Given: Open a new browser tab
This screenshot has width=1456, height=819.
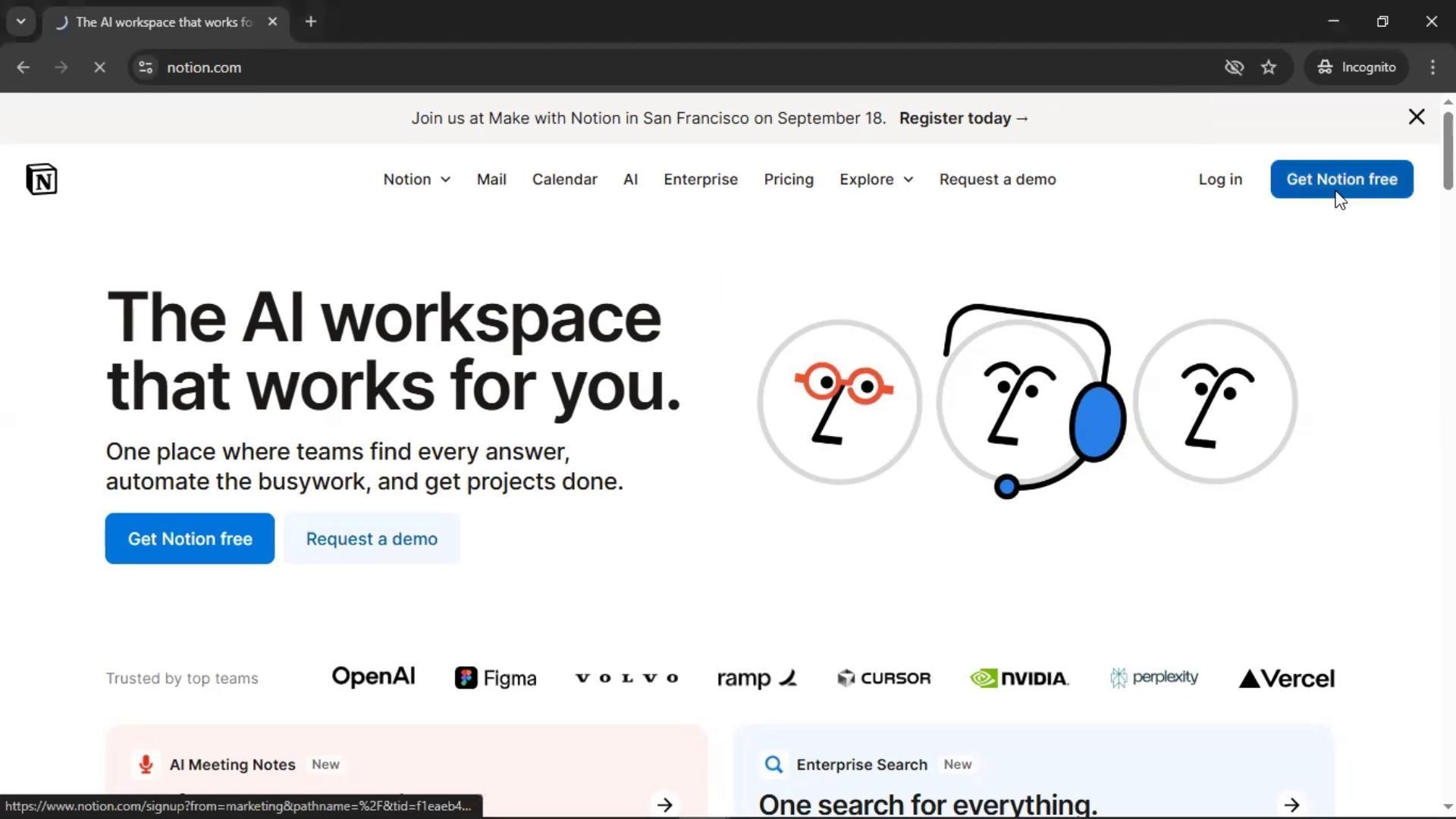Looking at the screenshot, I should coord(311,22).
